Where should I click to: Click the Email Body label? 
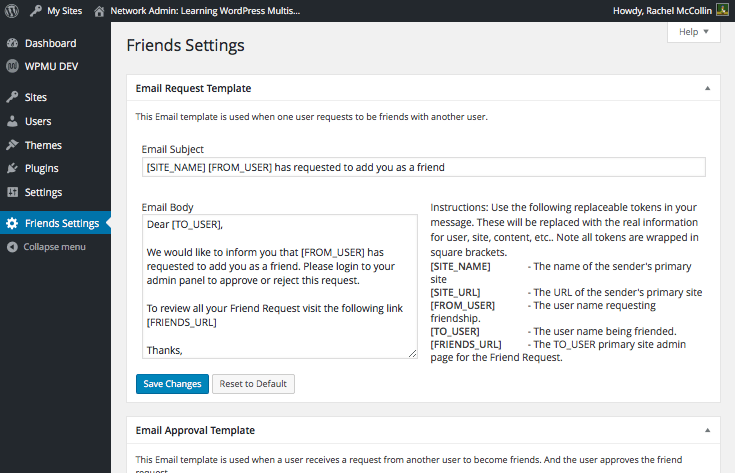tap(167, 207)
